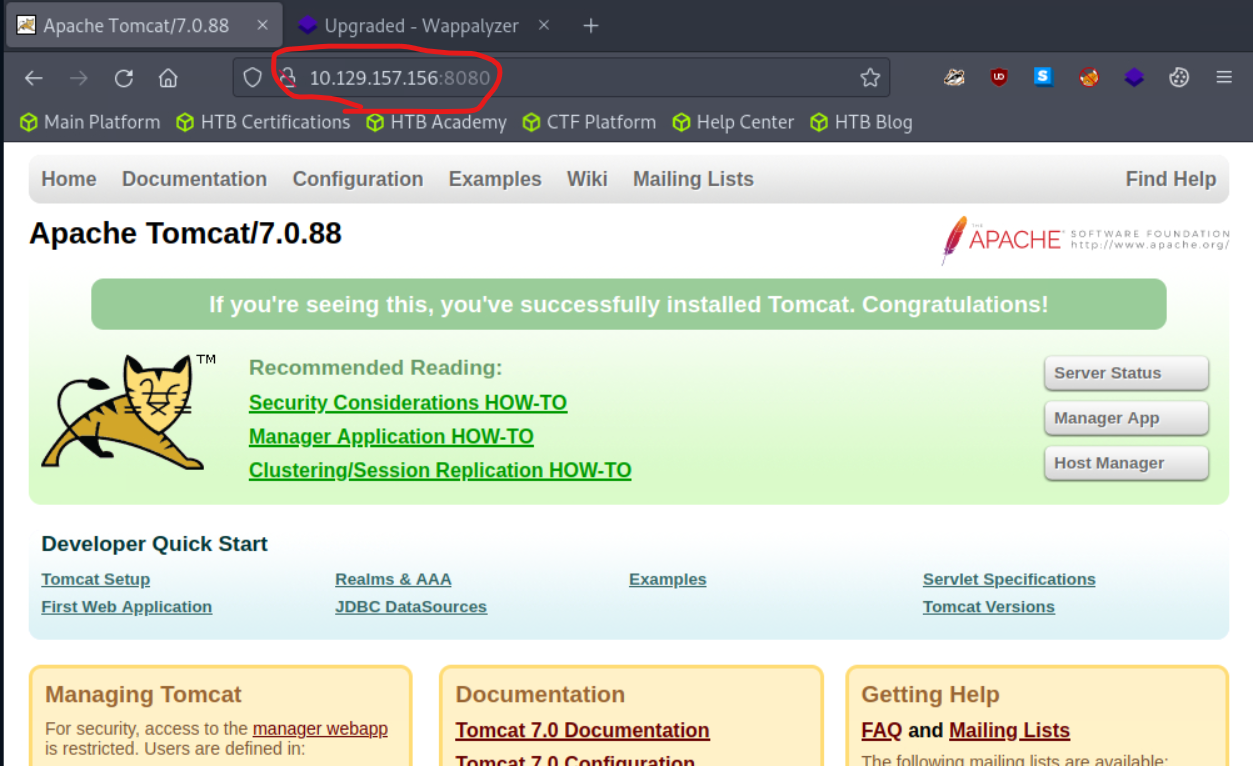The image size is (1253, 766).
Task: Open the Tomcat Setup link
Action: coord(96,579)
